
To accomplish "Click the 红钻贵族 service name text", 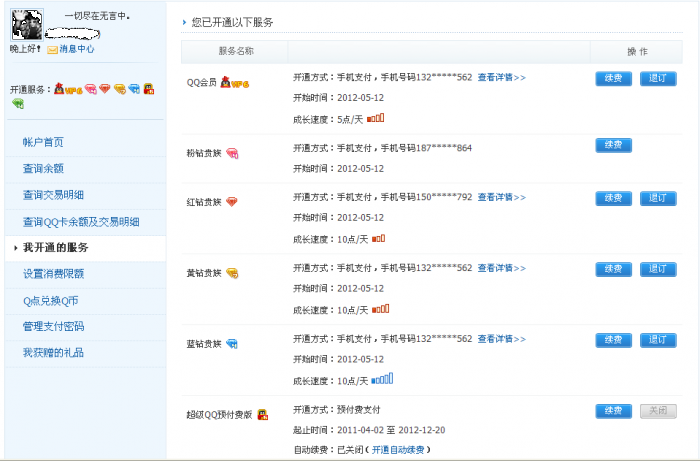I will (204, 203).
